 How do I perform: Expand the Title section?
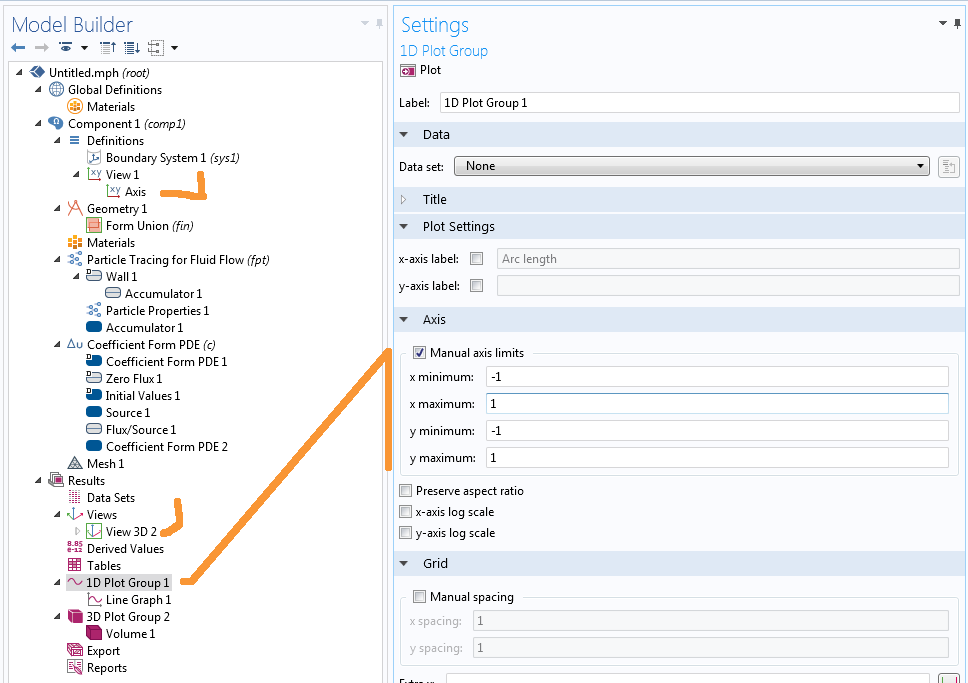point(404,200)
